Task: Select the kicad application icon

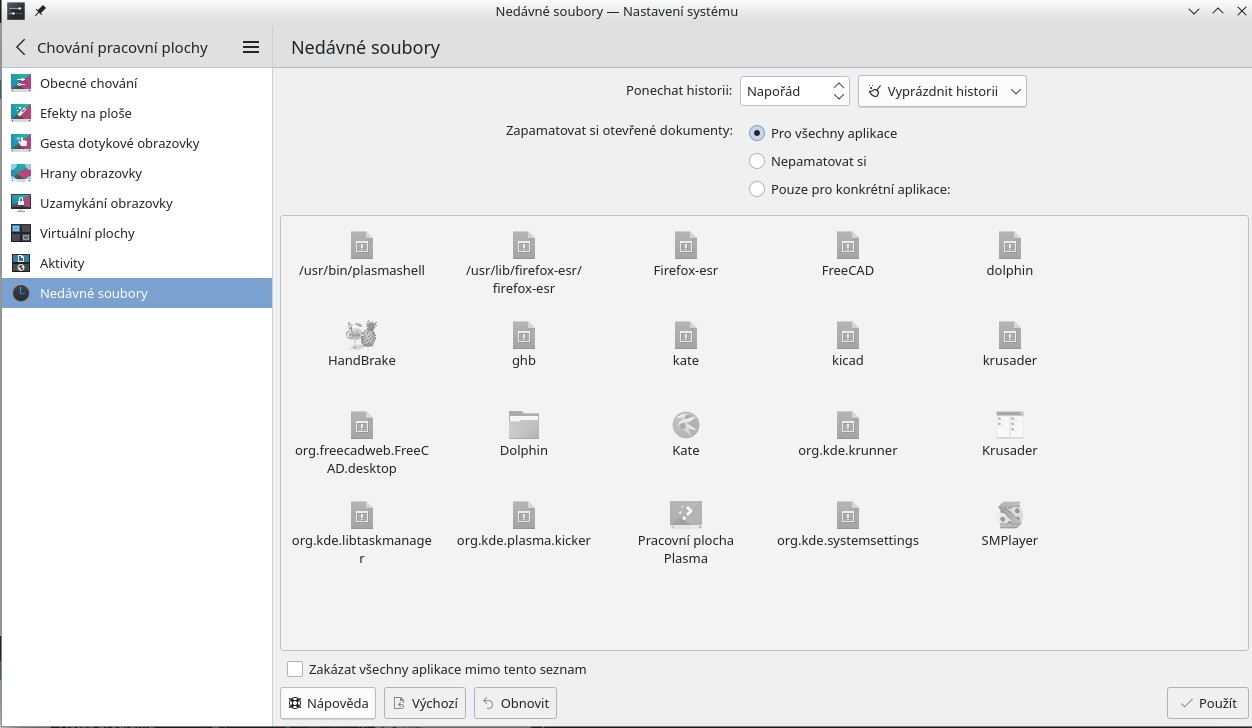Action: tap(848, 334)
